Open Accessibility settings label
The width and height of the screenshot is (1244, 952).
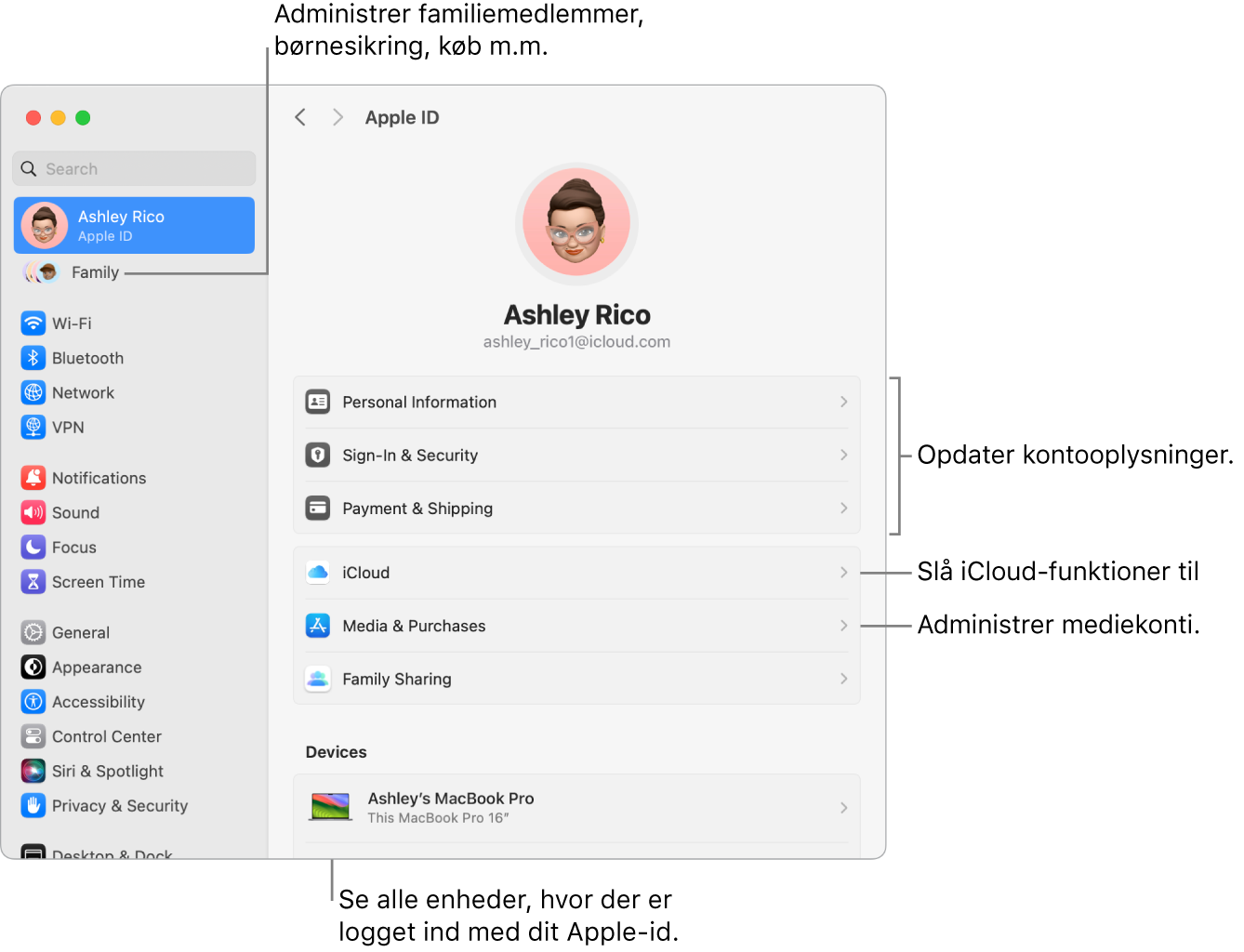(x=99, y=702)
